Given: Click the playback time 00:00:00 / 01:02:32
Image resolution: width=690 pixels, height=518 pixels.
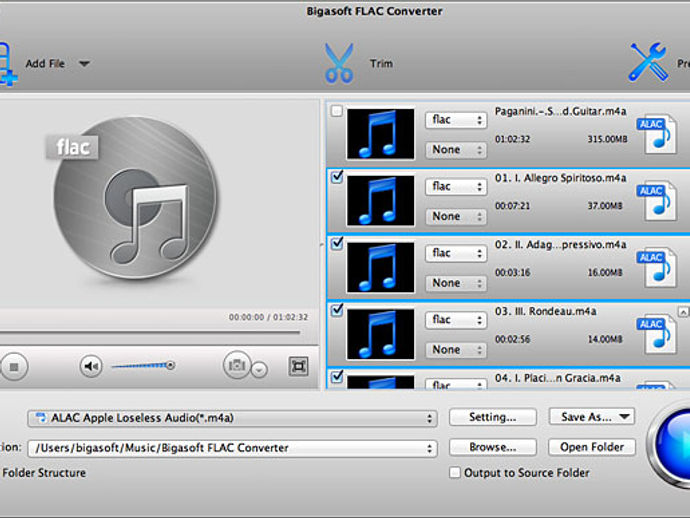Looking at the screenshot, I should click(268, 317).
